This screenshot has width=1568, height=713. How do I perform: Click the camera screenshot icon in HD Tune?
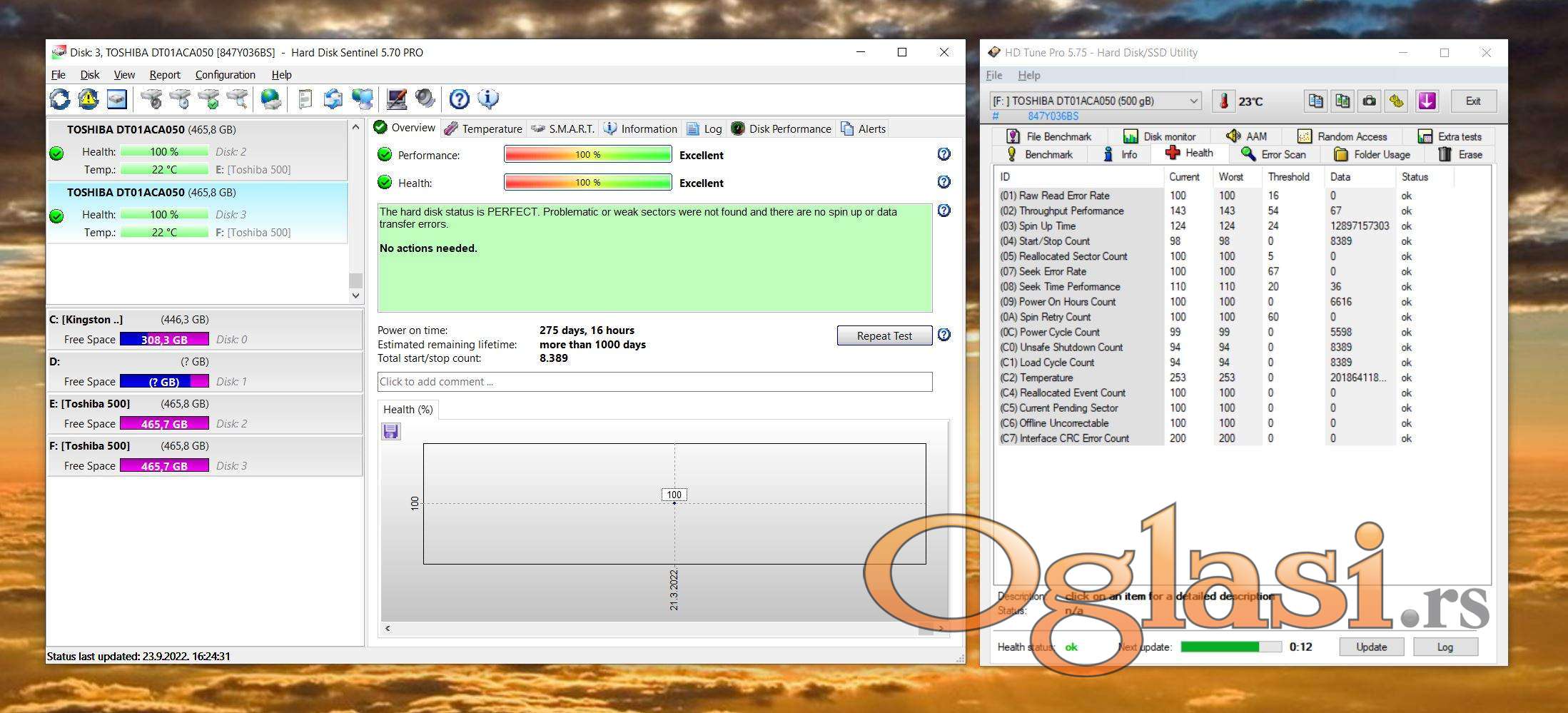click(x=1369, y=101)
